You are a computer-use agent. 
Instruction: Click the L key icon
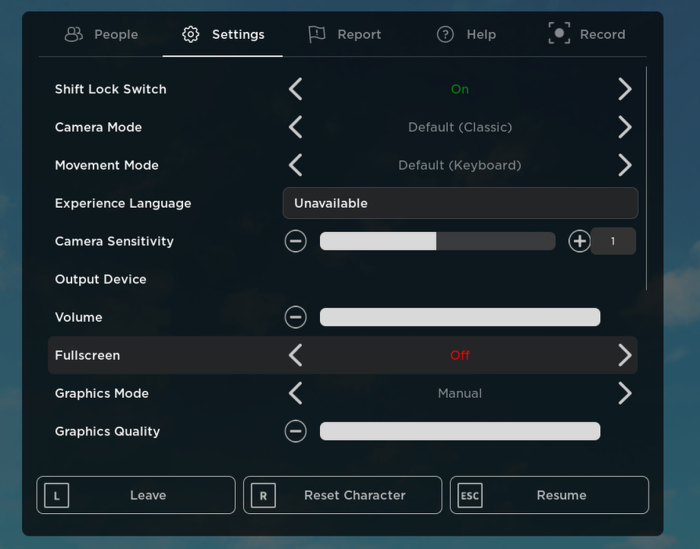click(x=57, y=495)
